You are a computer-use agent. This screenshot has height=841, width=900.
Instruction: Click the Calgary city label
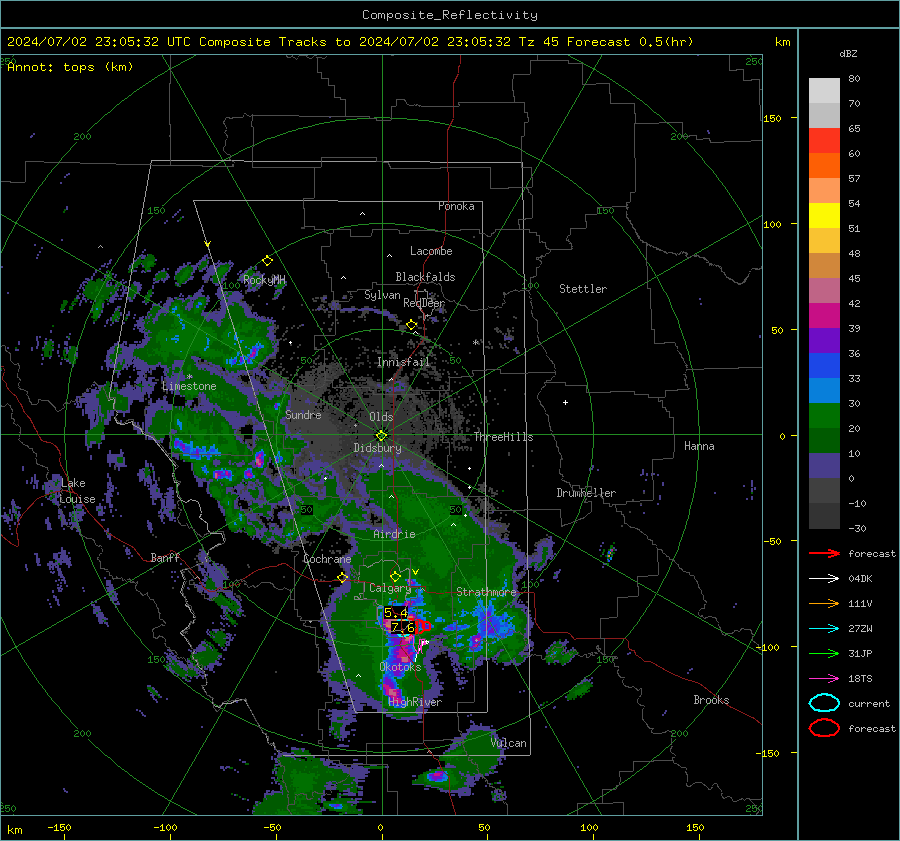[390, 588]
